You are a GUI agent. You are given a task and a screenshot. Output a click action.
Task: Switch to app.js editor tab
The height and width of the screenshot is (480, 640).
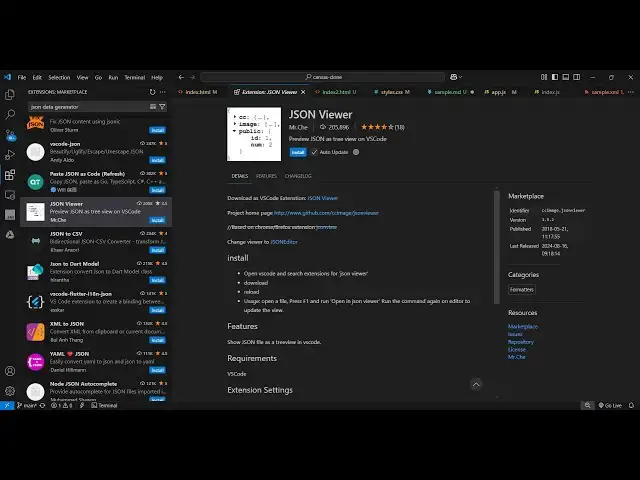(500, 92)
